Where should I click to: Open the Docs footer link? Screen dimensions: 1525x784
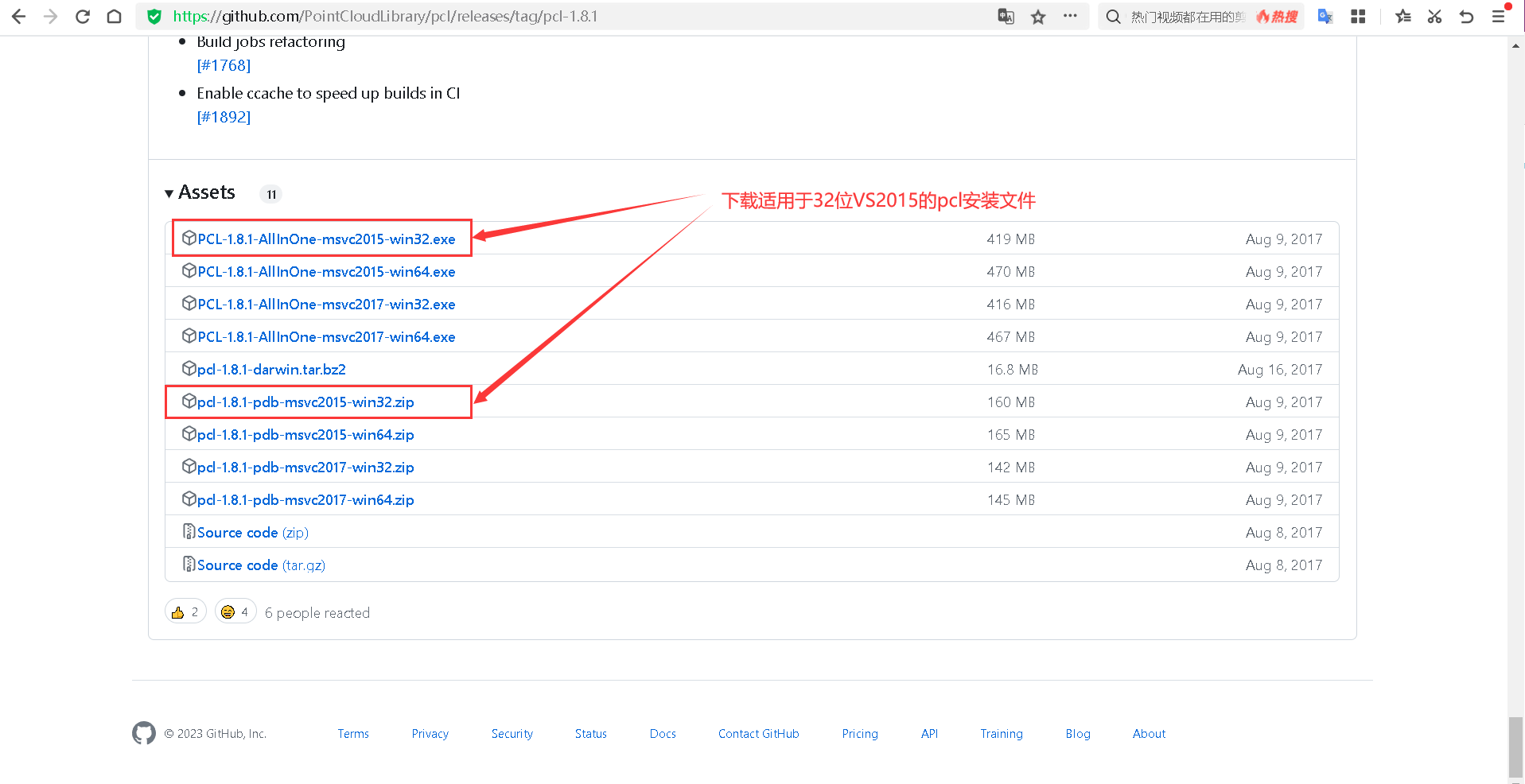coord(663,733)
